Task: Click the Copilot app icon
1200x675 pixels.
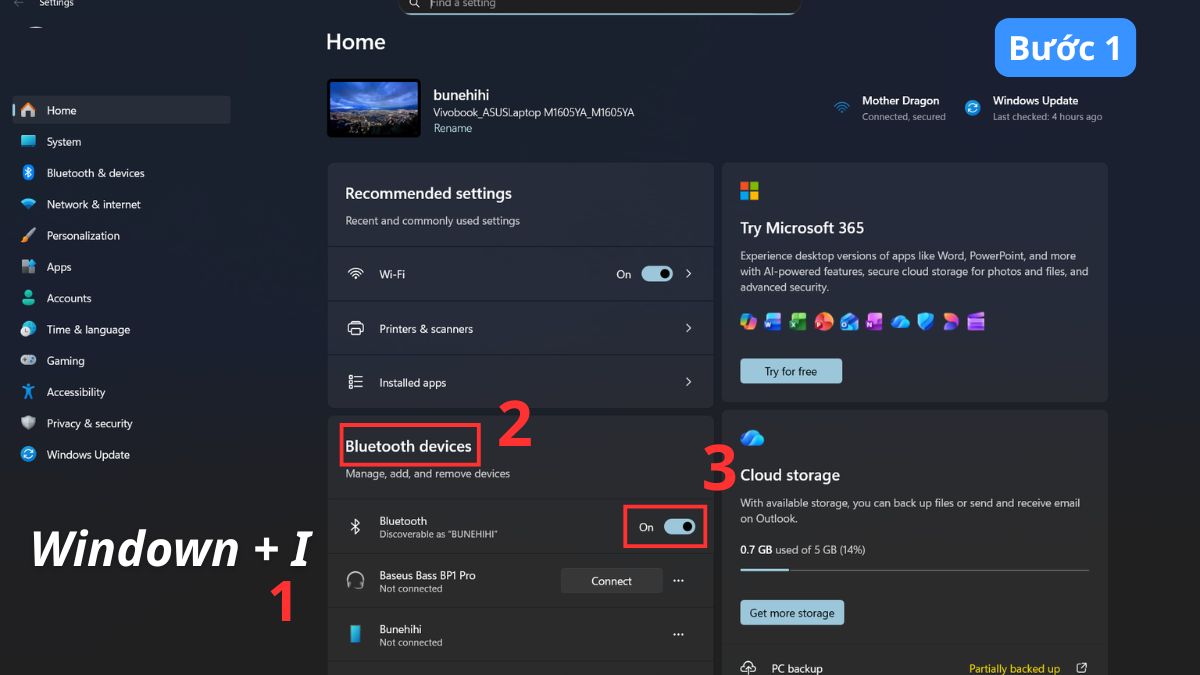Action: (x=748, y=321)
